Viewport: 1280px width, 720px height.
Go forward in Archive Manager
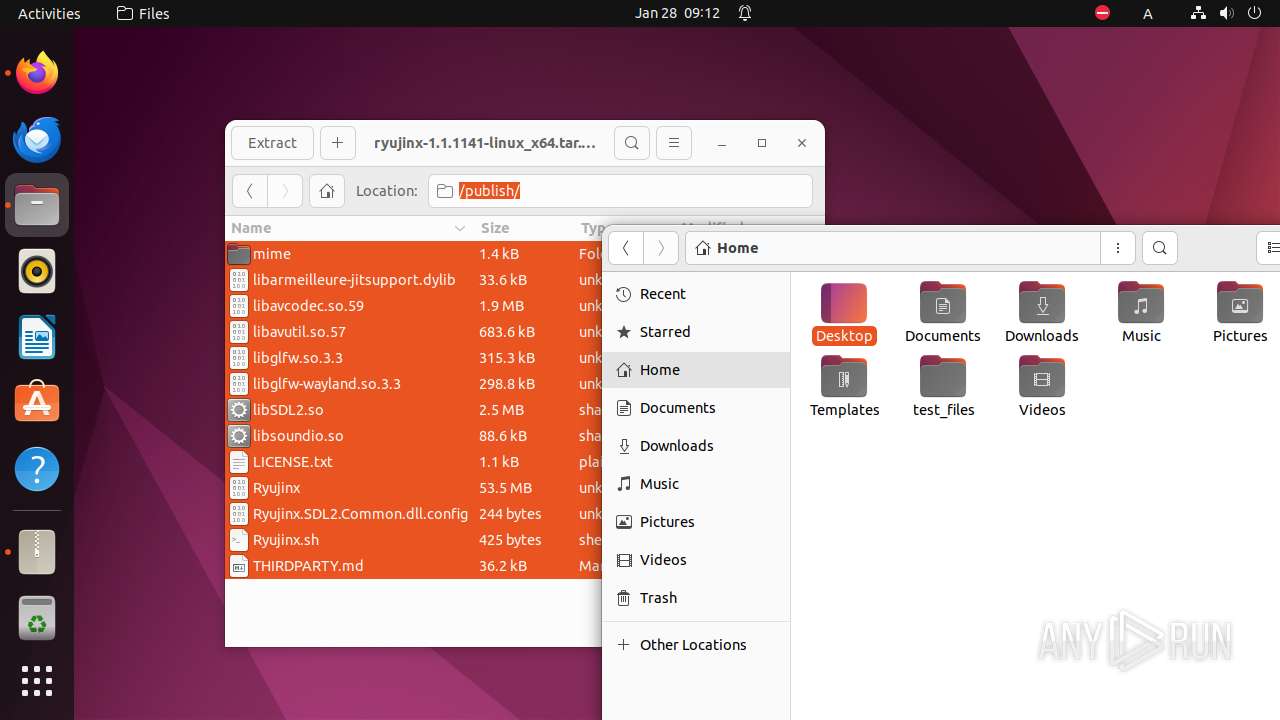285,191
